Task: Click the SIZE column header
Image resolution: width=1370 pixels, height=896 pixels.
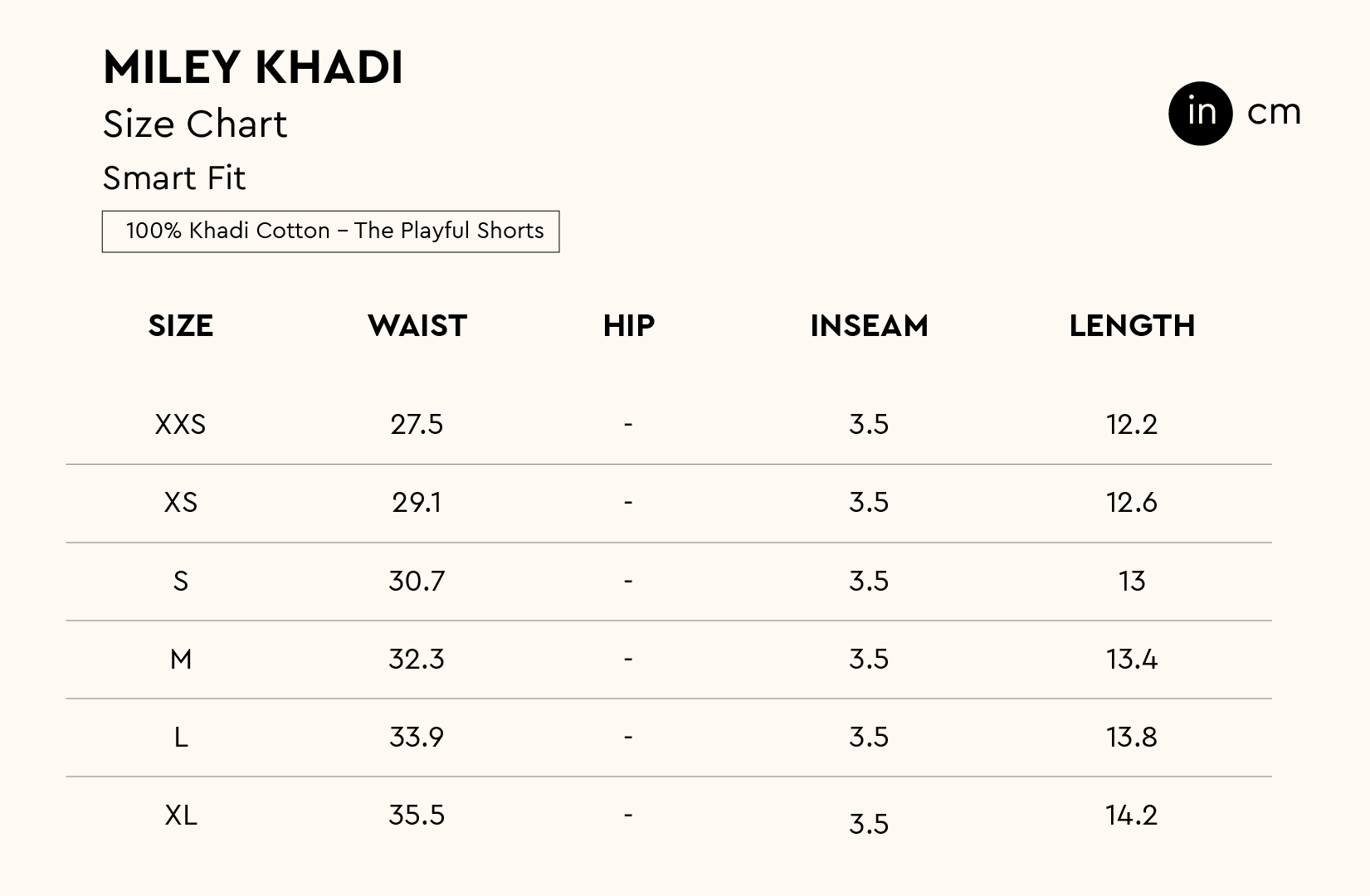Action: pos(181,326)
